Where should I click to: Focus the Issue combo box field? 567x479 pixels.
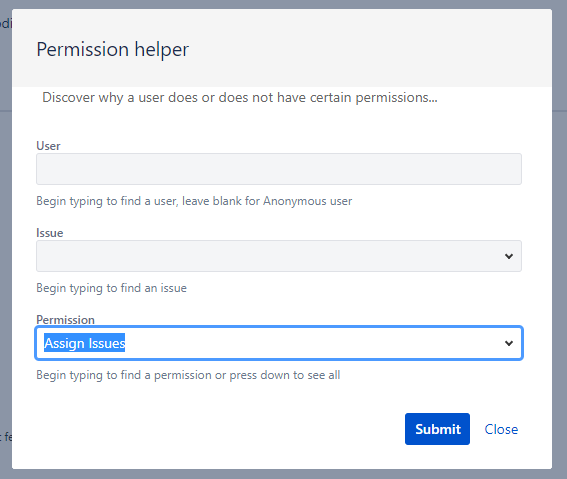pos(279,256)
